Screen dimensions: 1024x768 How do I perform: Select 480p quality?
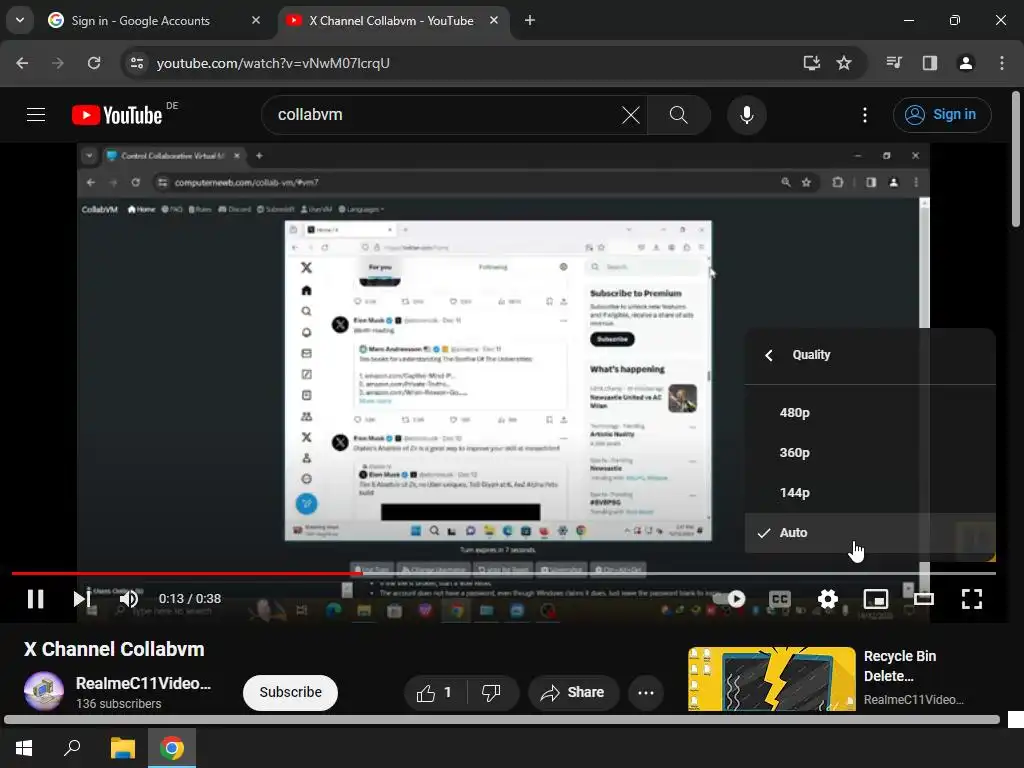[870, 413]
